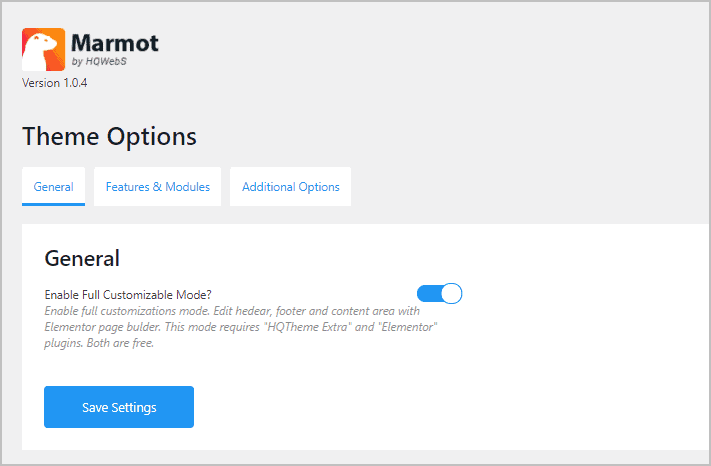Viewport: 711px width, 466px height.
Task: Click the white knob of the toggle
Action: 451,294
